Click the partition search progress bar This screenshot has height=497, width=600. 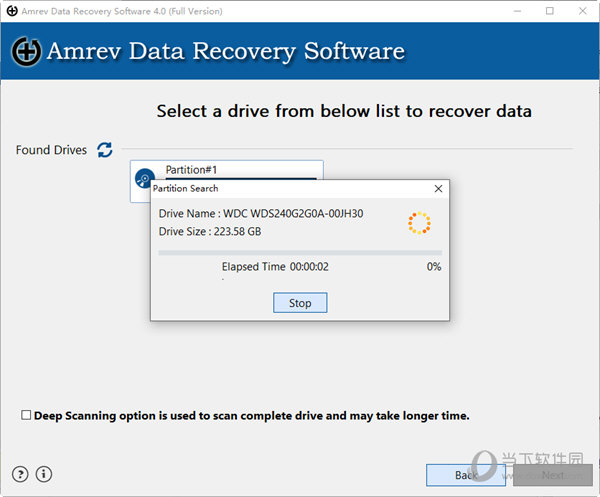point(300,253)
